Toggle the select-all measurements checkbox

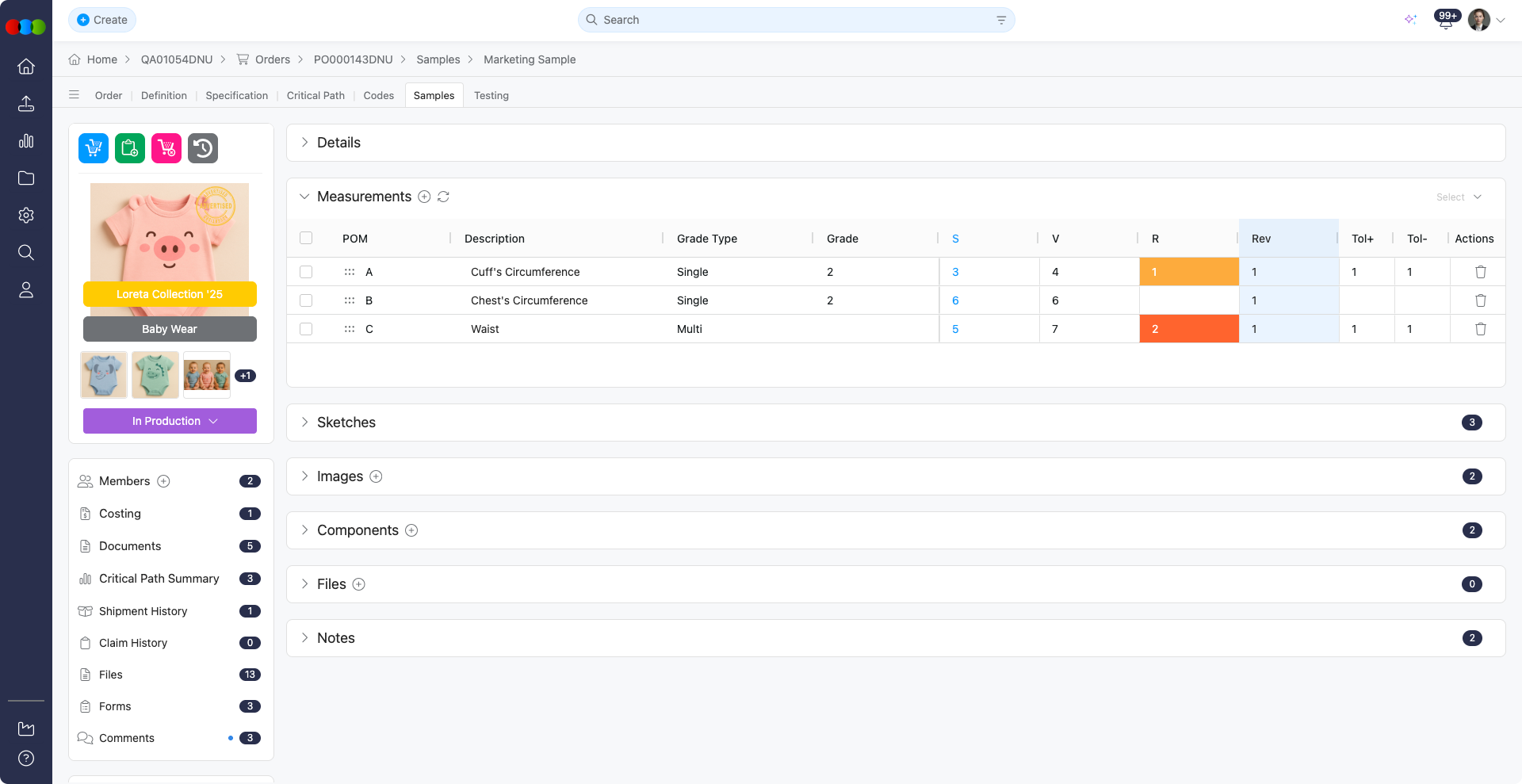[306, 238]
